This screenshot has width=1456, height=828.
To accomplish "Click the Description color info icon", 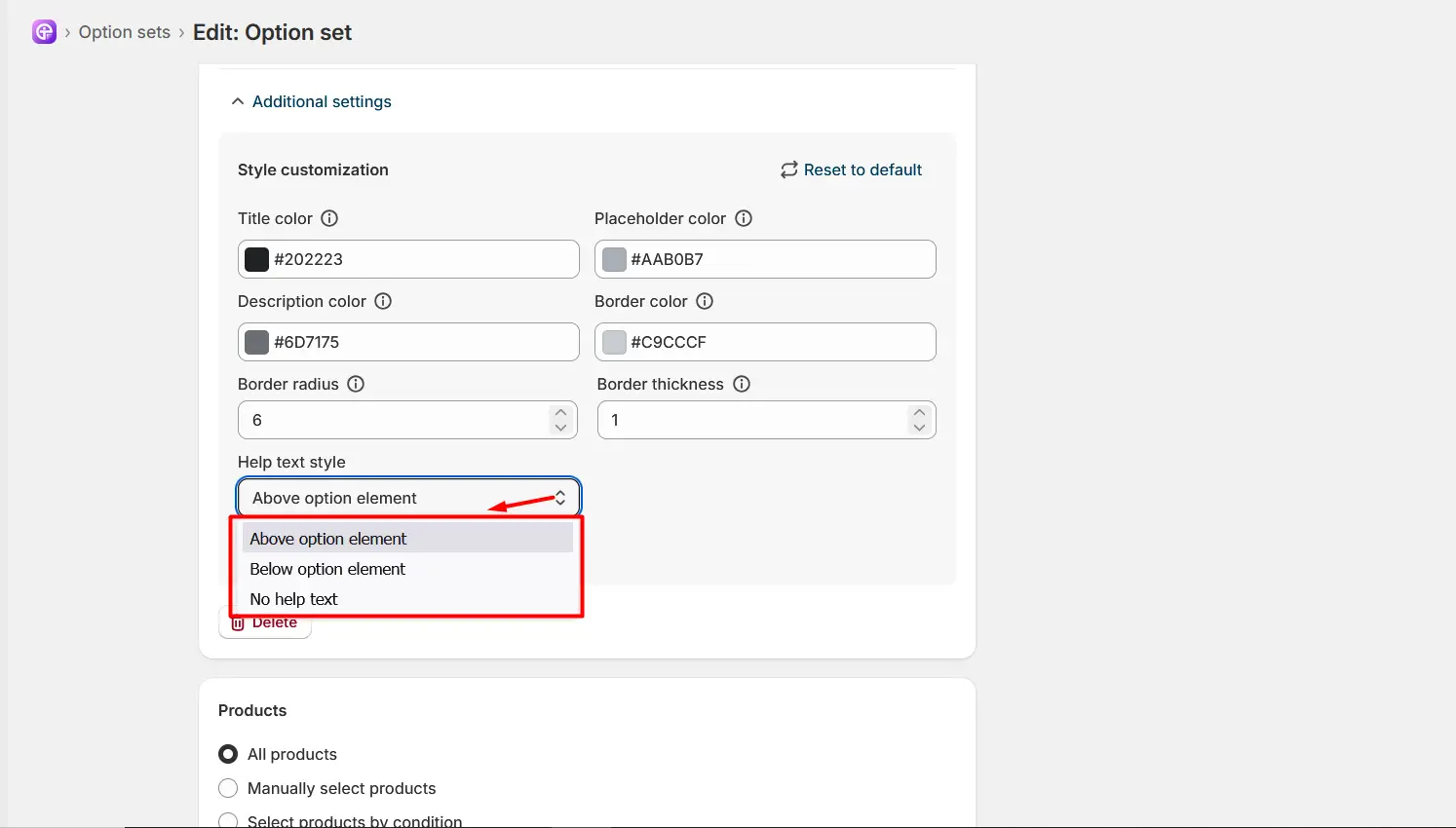I will [383, 301].
